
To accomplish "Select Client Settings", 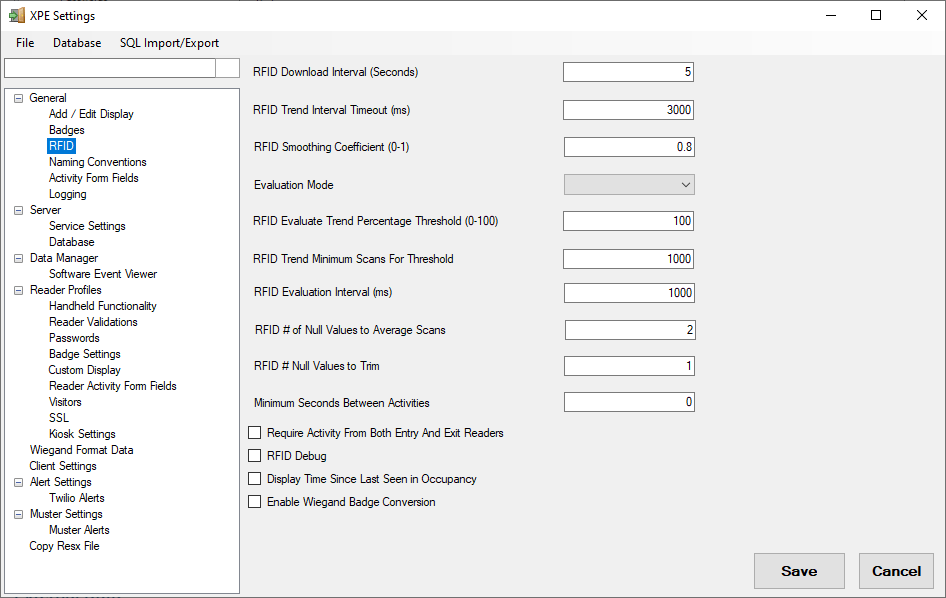I will pyautogui.click(x=63, y=466).
